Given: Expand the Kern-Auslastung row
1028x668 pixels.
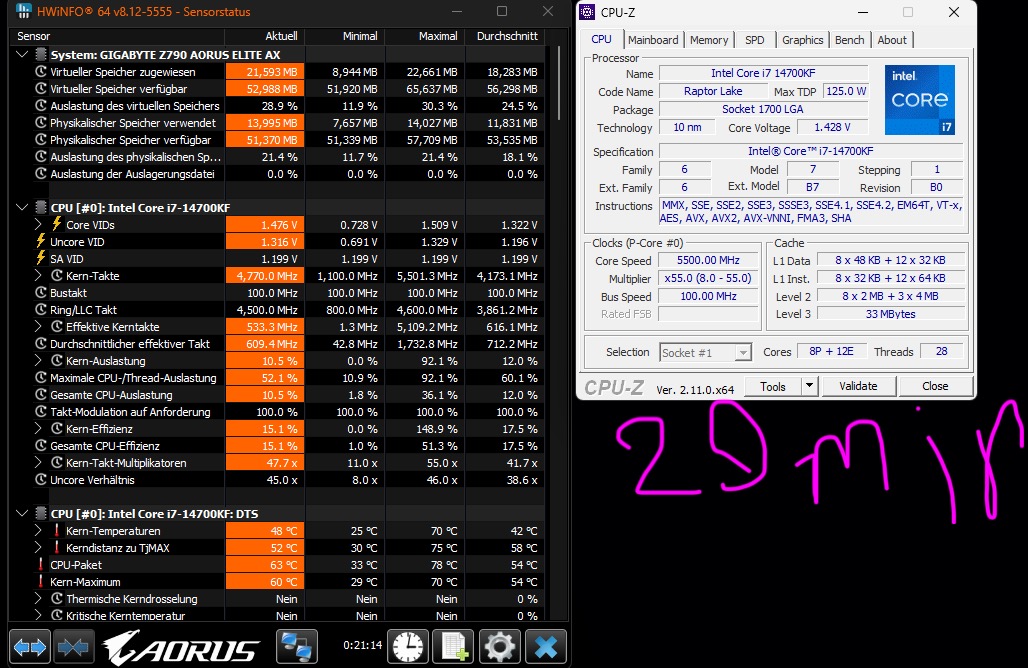Looking at the screenshot, I should pyautogui.click(x=38, y=361).
